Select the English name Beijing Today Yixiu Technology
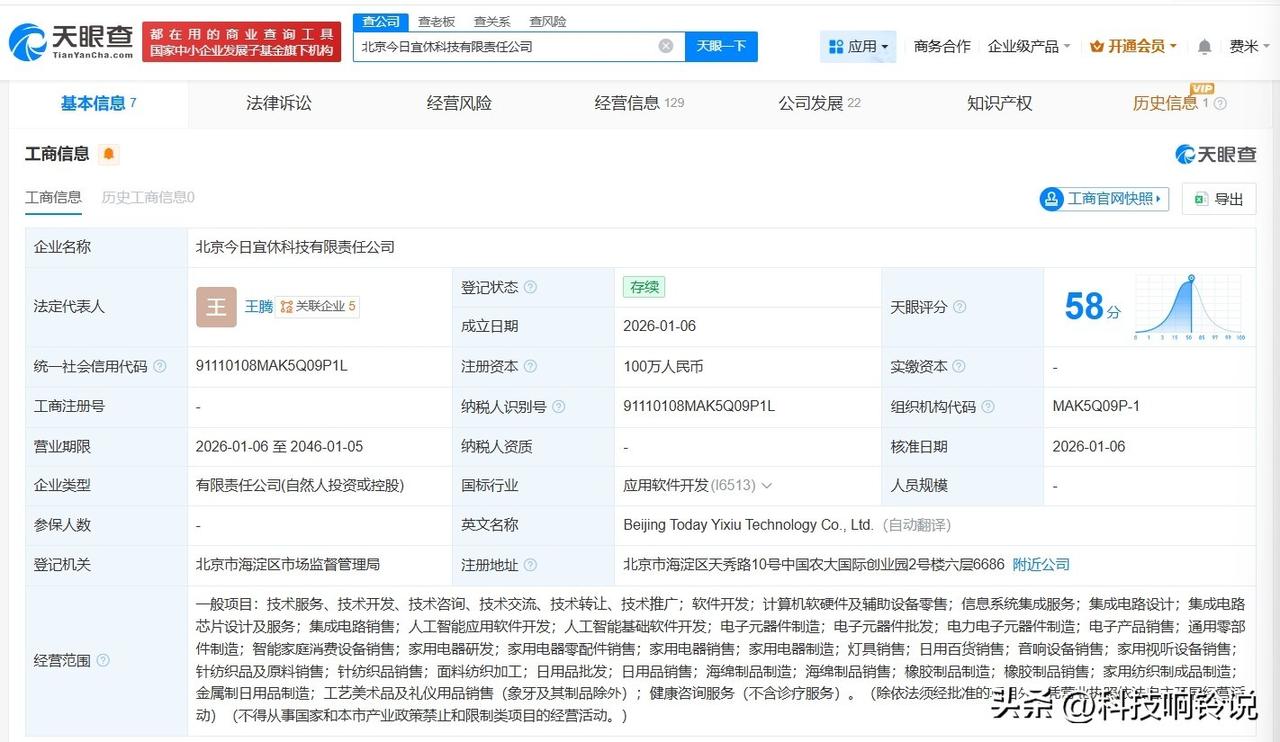Image resolution: width=1280 pixels, height=742 pixels. click(748, 525)
